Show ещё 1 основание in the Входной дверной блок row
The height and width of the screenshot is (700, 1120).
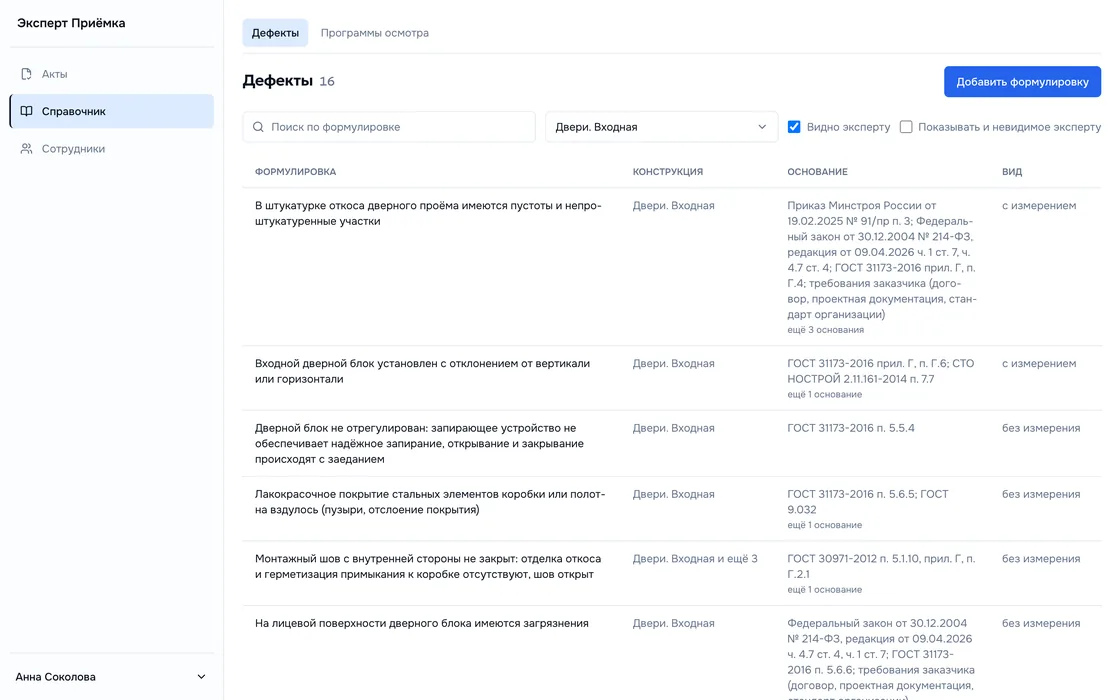coord(824,394)
